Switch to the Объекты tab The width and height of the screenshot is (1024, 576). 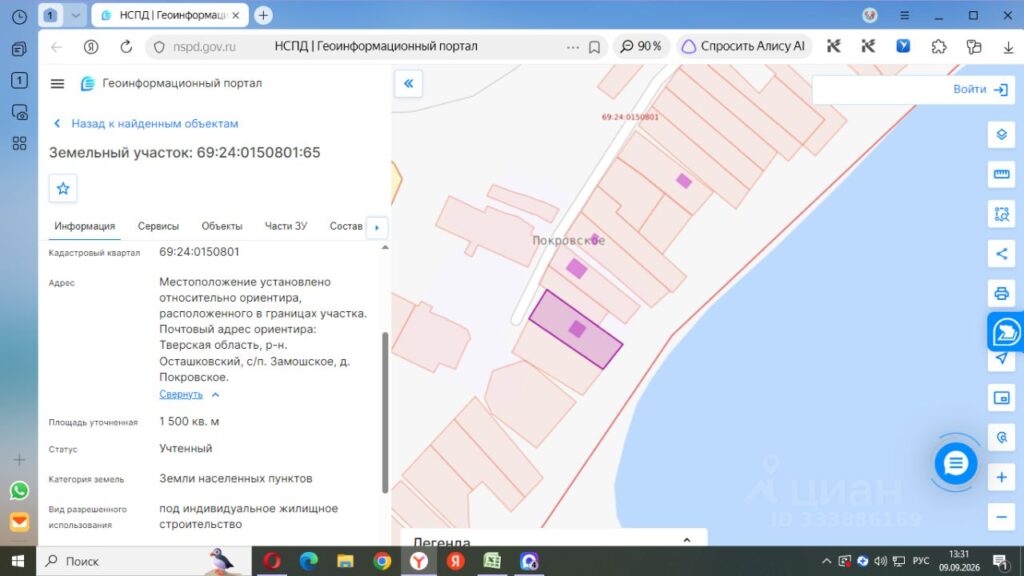tap(221, 226)
